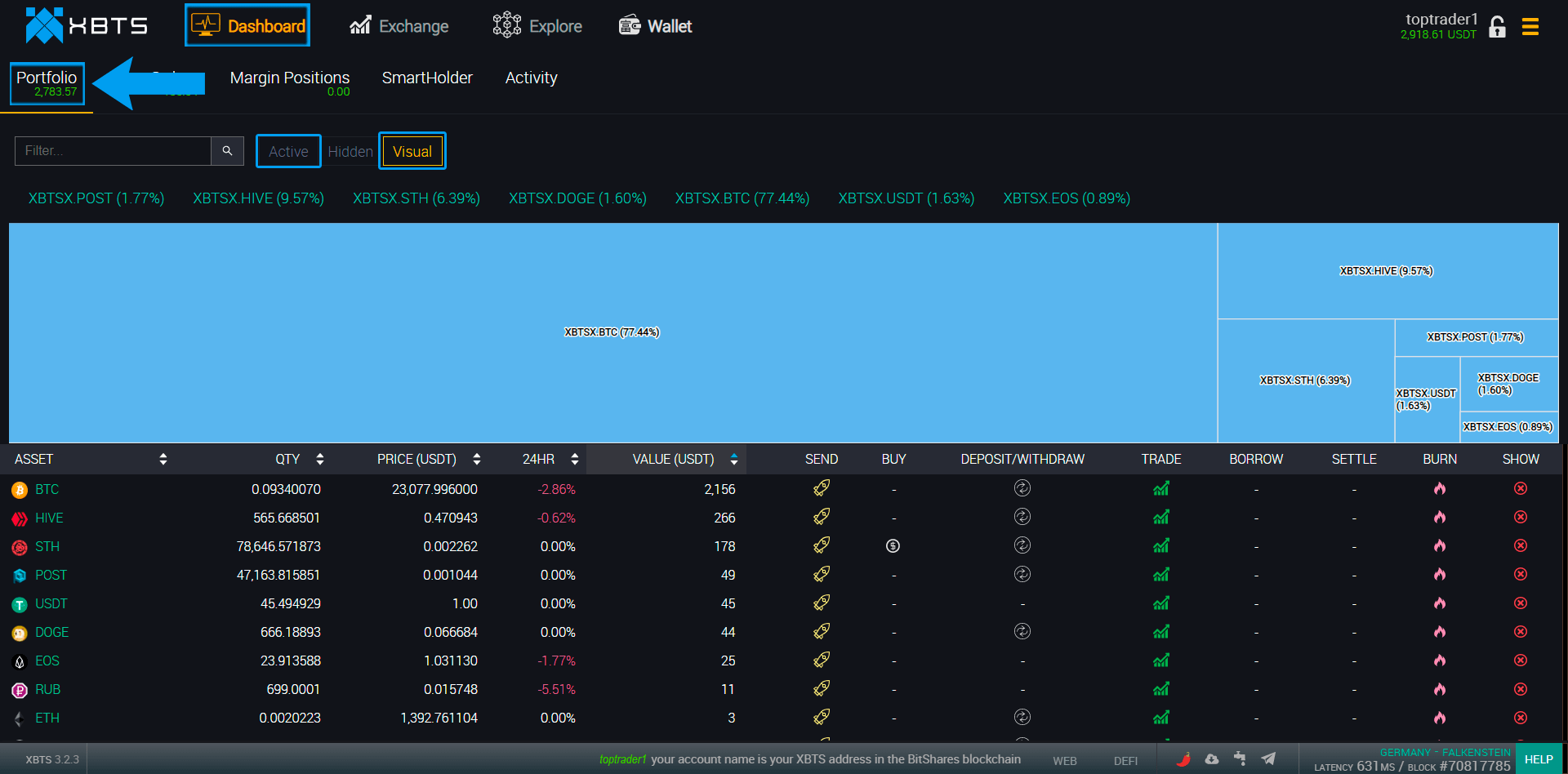The height and width of the screenshot is (774, 1568).
Task: Hide ETH using its show toggle
Action: pyautogui.click(x=1521, y=717)
